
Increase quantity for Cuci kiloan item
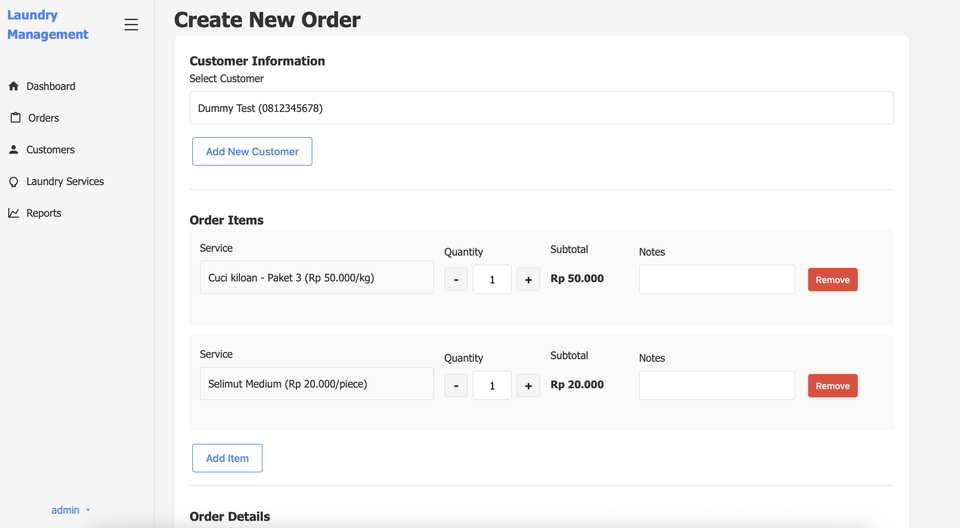coord(528,280)
